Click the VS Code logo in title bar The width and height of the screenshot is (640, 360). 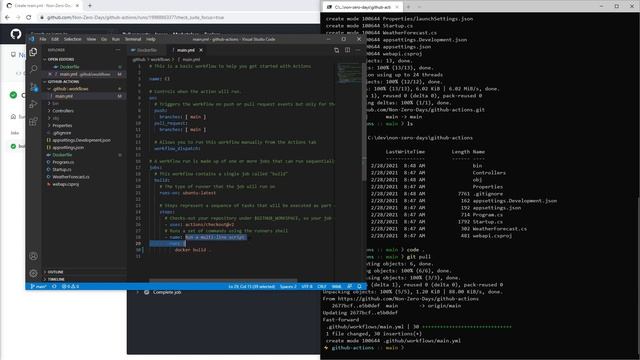click(x=32, y=39)
